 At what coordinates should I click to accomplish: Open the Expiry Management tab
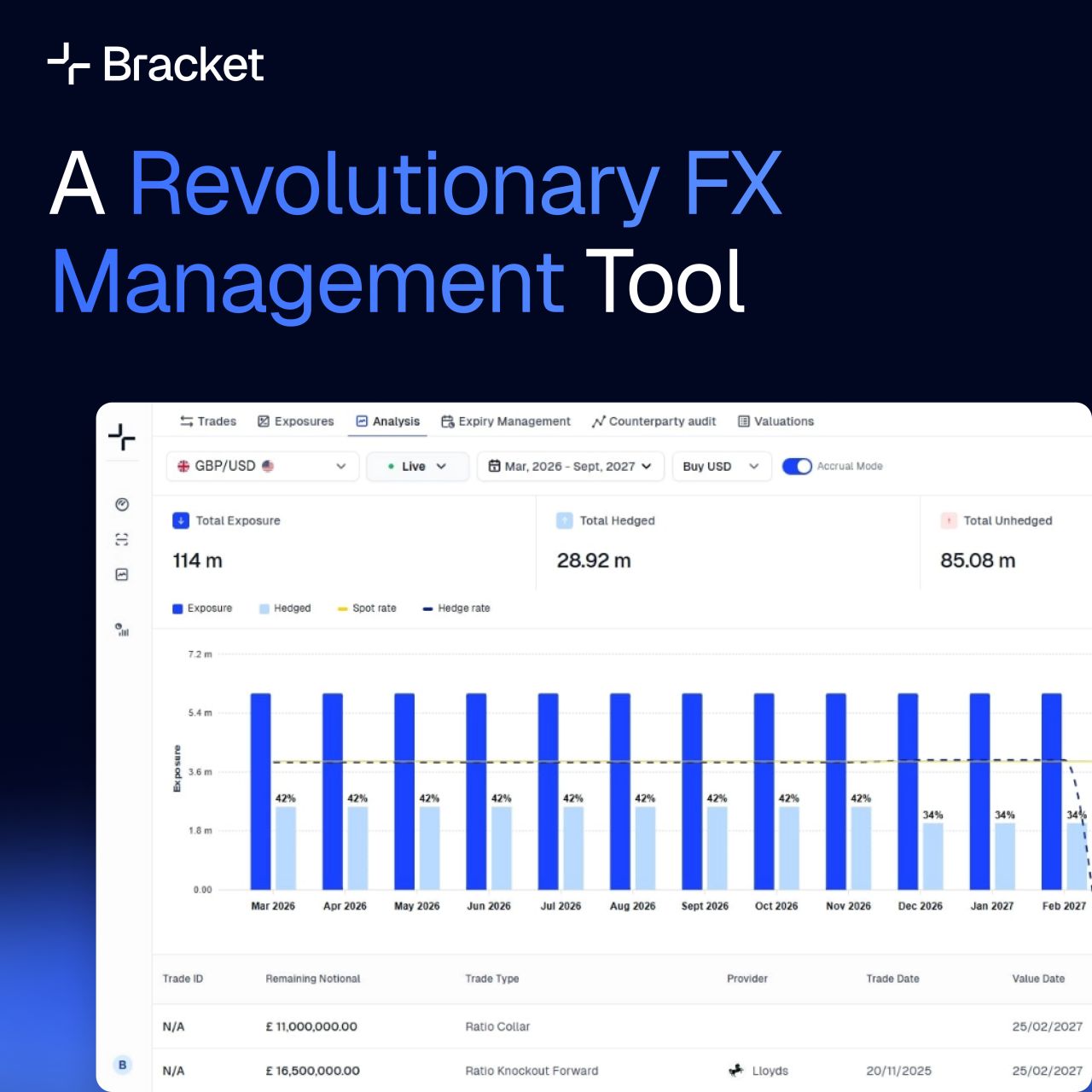click(506, 421)
